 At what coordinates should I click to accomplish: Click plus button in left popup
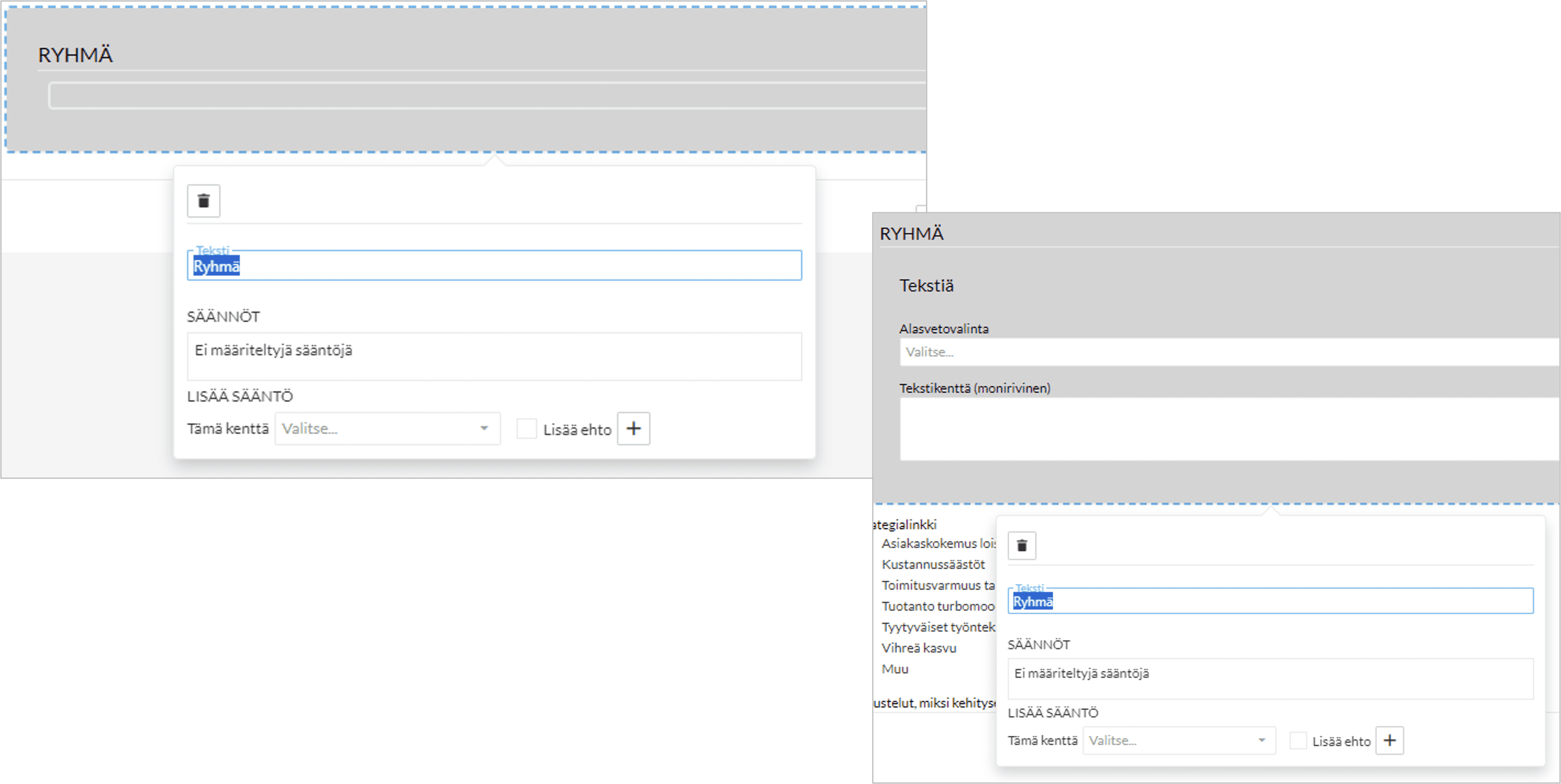click(x=633, y=429)
